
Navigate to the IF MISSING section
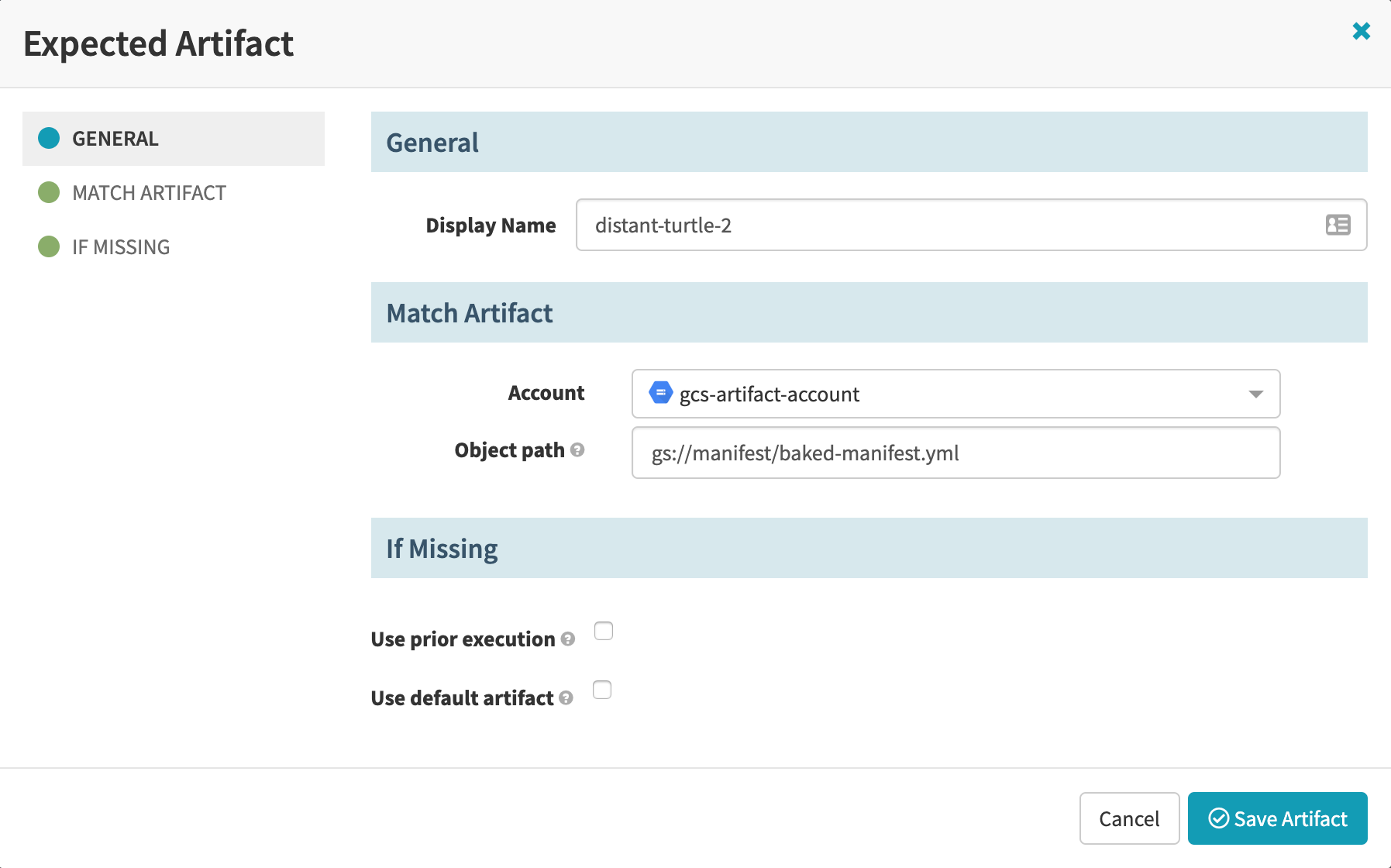[121, 247]
